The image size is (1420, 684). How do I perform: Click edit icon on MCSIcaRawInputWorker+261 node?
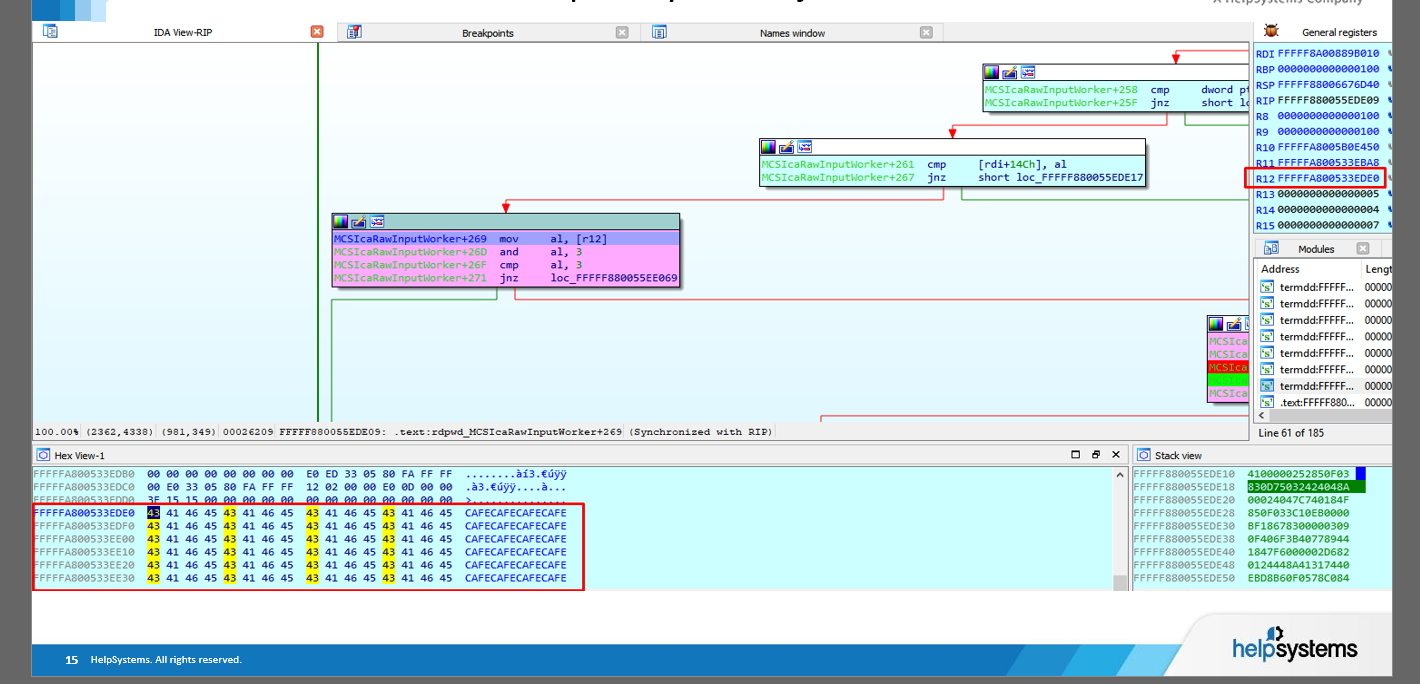(x=786, y=146)
